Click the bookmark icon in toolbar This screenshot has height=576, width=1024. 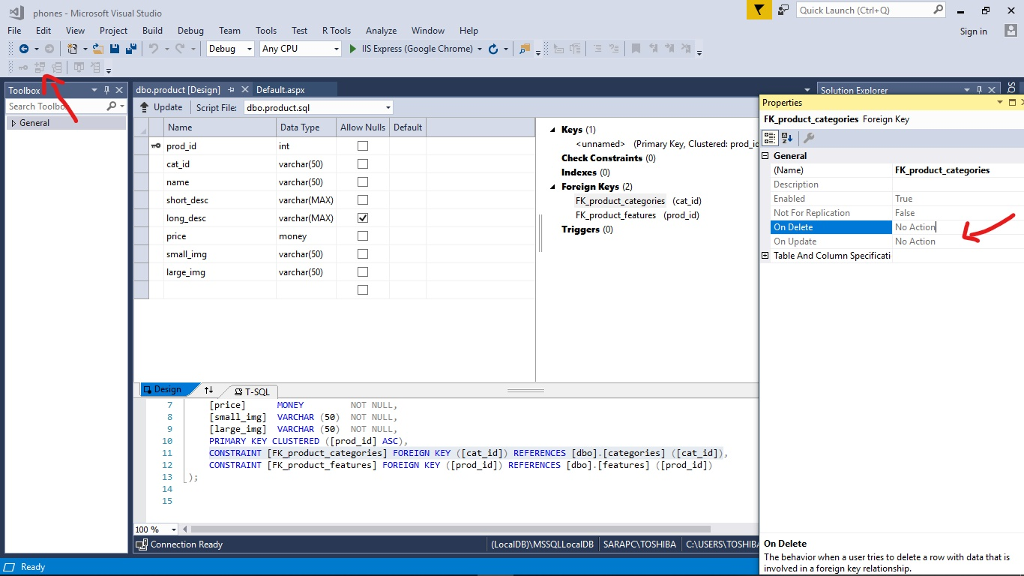click(635, 49)
